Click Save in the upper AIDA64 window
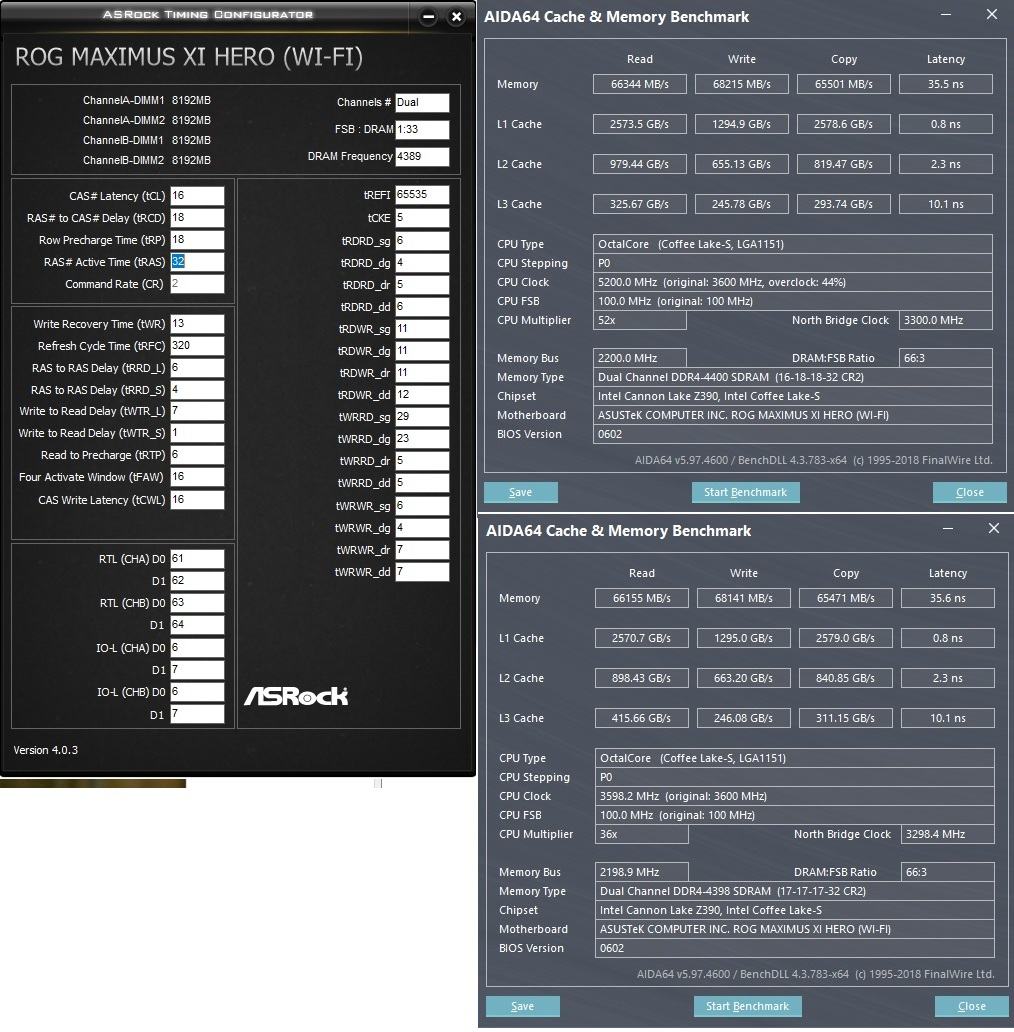Screen dimensions: 1014x1032 [x=520, y=492]
